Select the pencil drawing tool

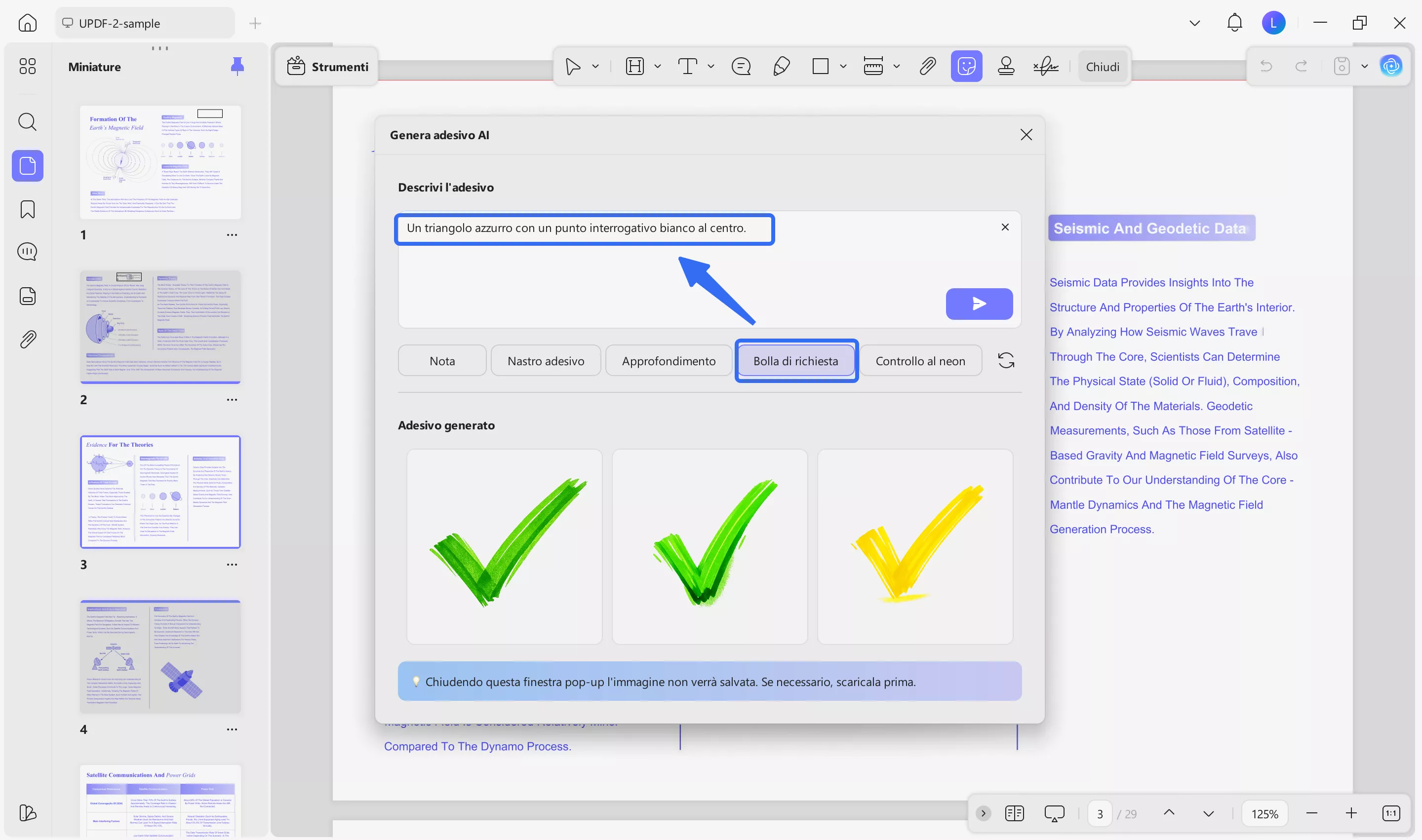coord(781,66)
